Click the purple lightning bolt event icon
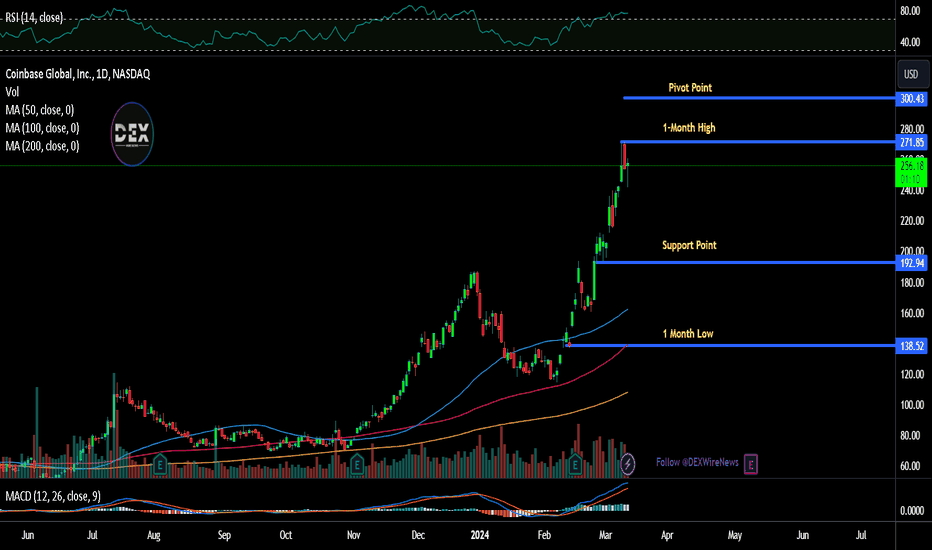This screenshot has width=932, height=550. 628,464
